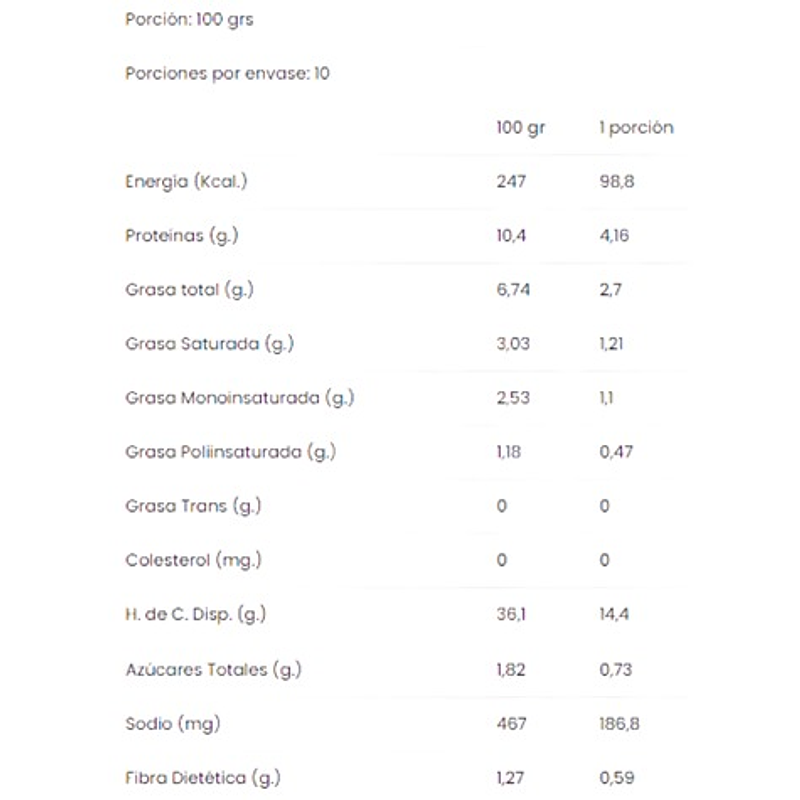Click the 'Azúcares Totales (g.)' label
Image resolution: width=800 pixels, height=800 pixels.
pos(213,669)
